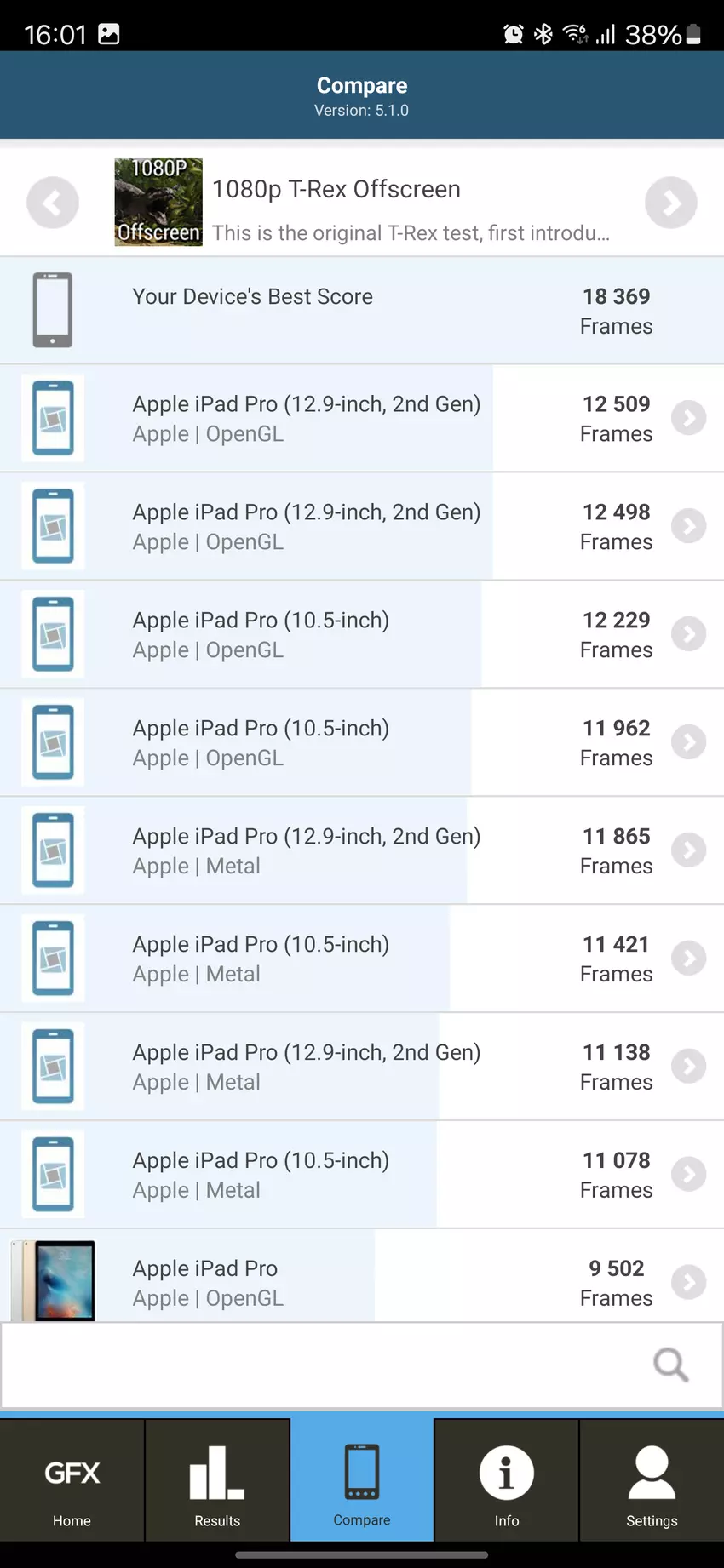Switch to the Results tab
Screen dimensions: 724x1568
coord(217,1481)
